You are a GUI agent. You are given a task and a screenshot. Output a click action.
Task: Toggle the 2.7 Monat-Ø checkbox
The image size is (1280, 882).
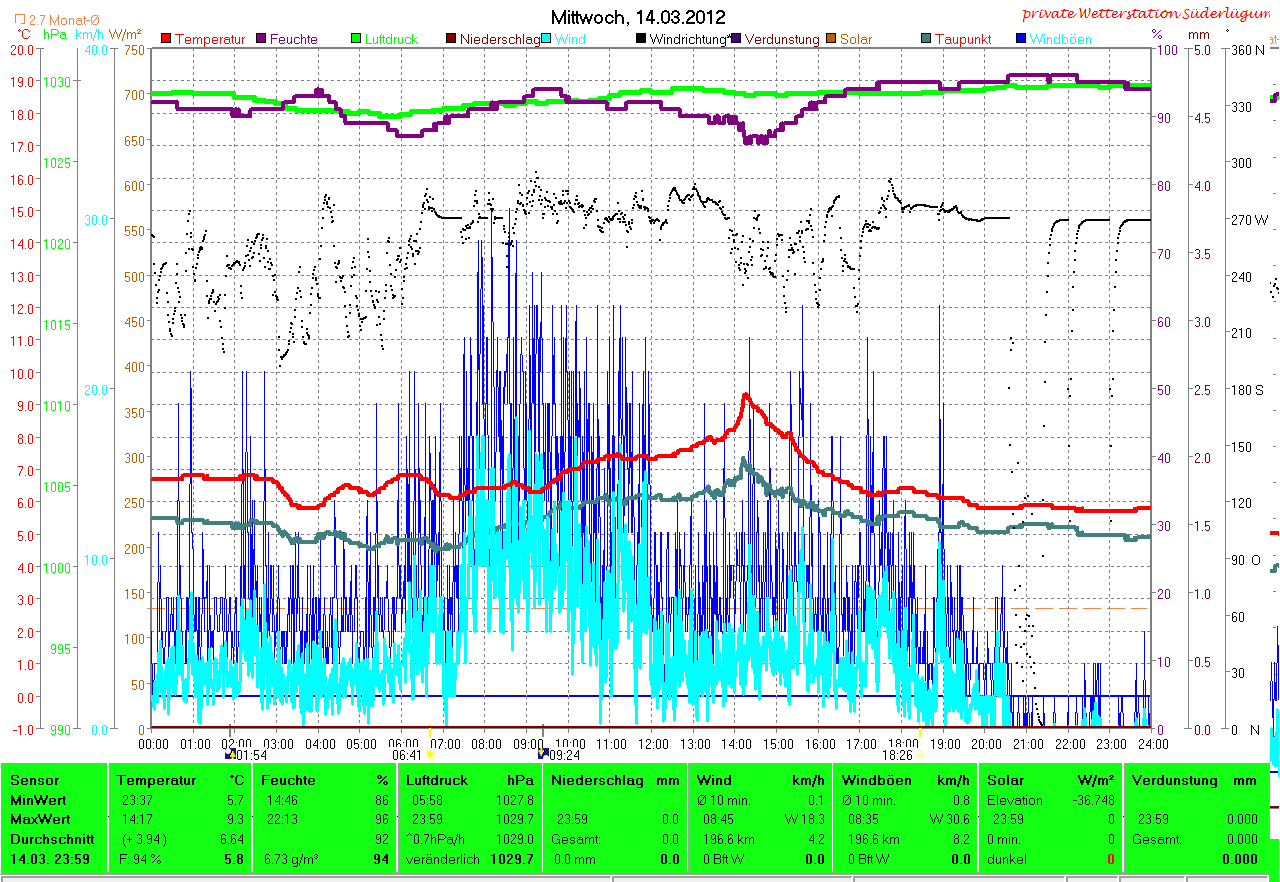[20, 19]
